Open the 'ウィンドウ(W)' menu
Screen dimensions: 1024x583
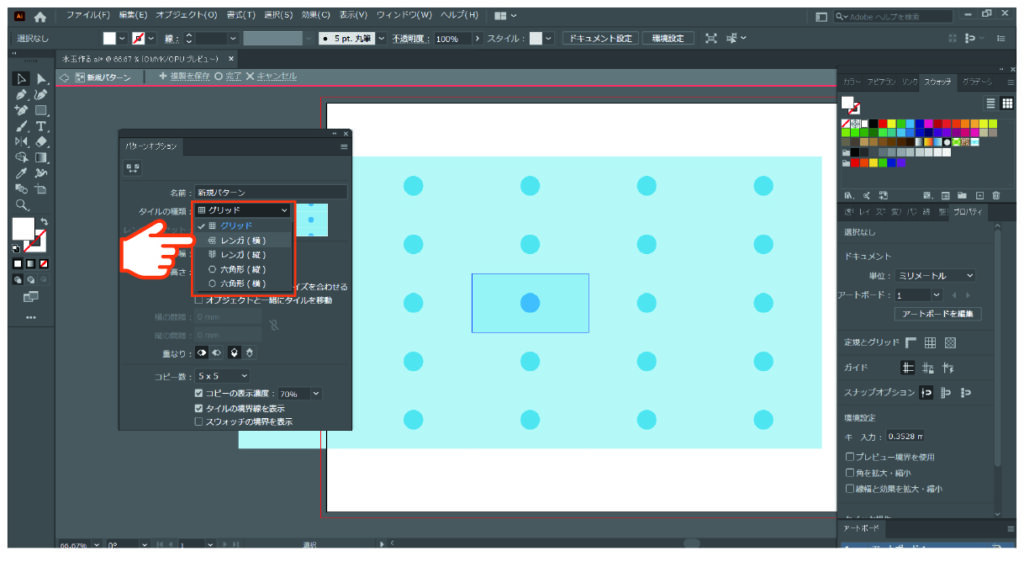click(x=404, y=15)
